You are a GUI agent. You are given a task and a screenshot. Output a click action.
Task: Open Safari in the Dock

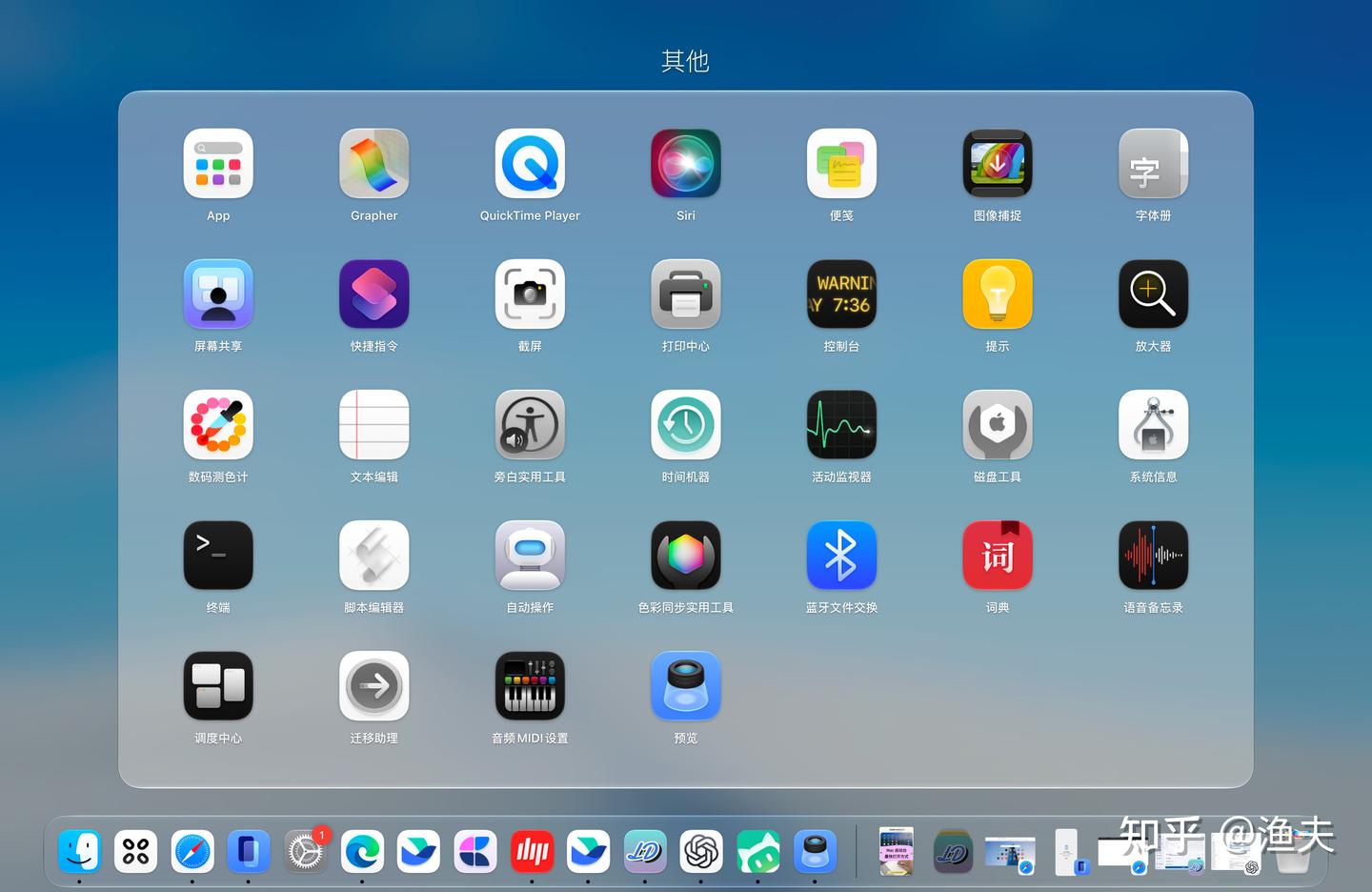click(192, 851)
